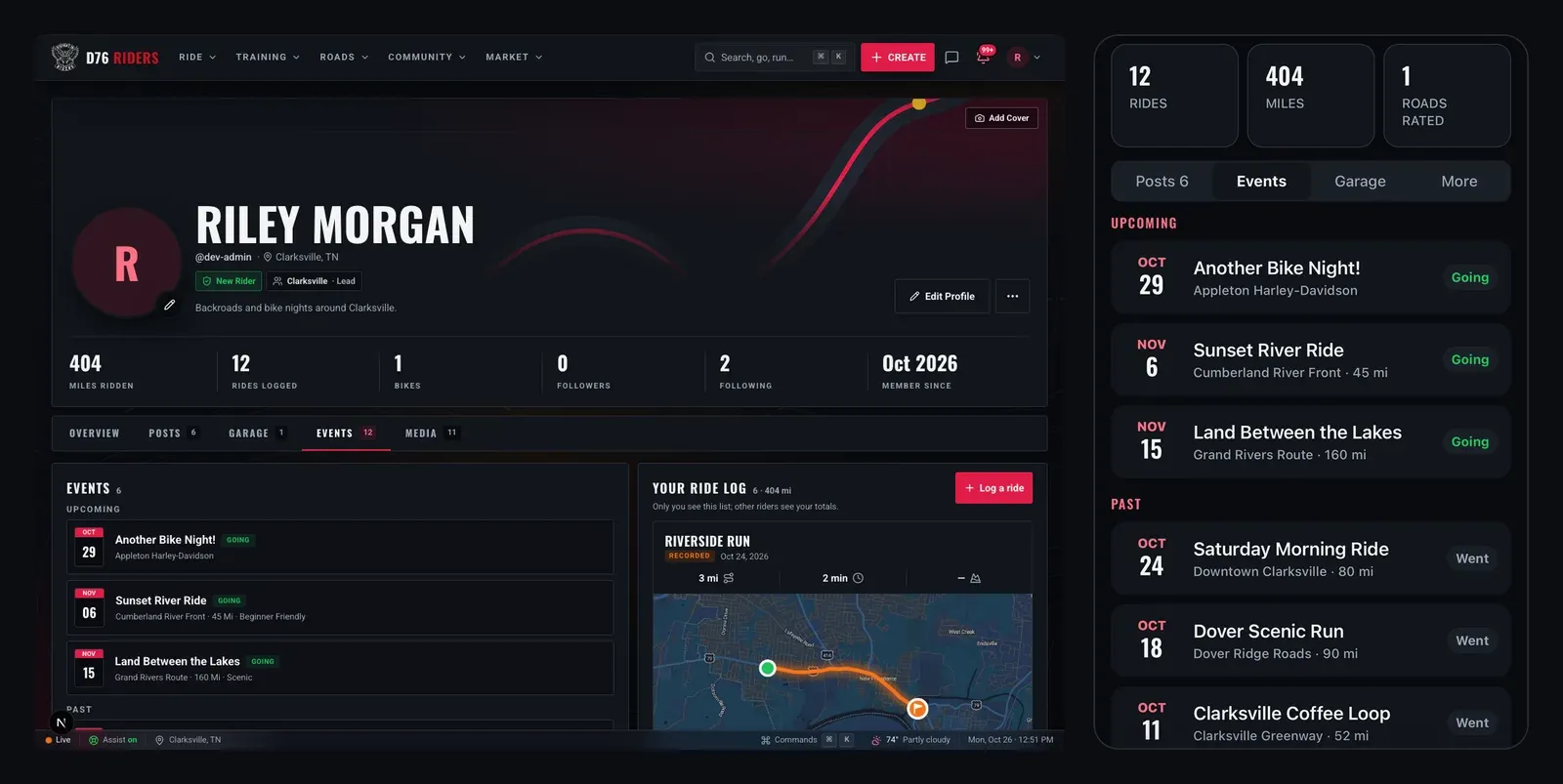The width and height of the screenshot is (1563, 784).
Task: Expand the Ride menu dropdown
Action: point(197,58)
